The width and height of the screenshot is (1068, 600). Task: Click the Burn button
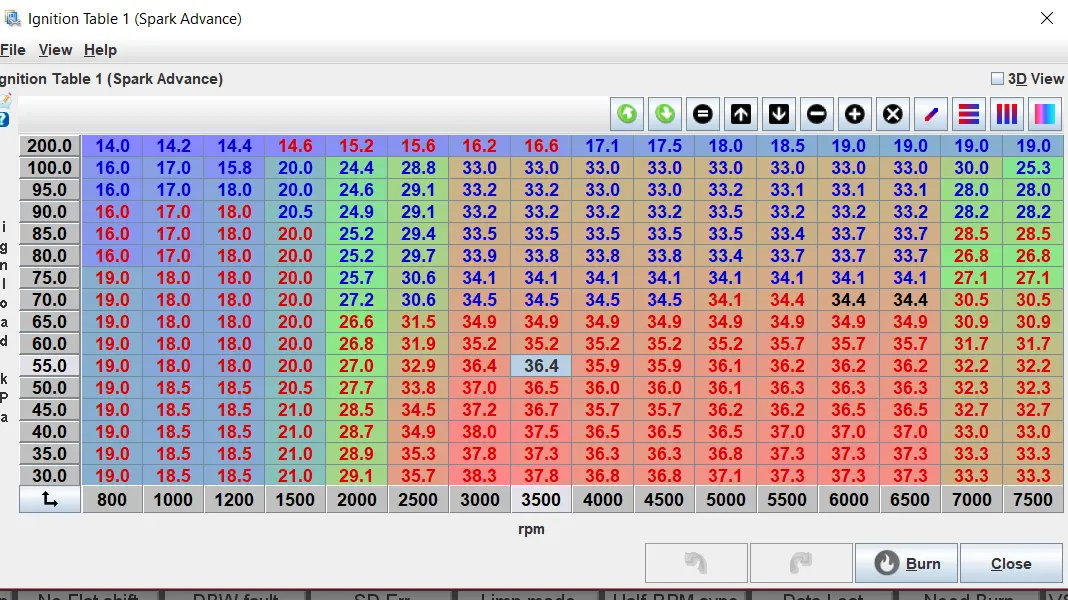907,563
